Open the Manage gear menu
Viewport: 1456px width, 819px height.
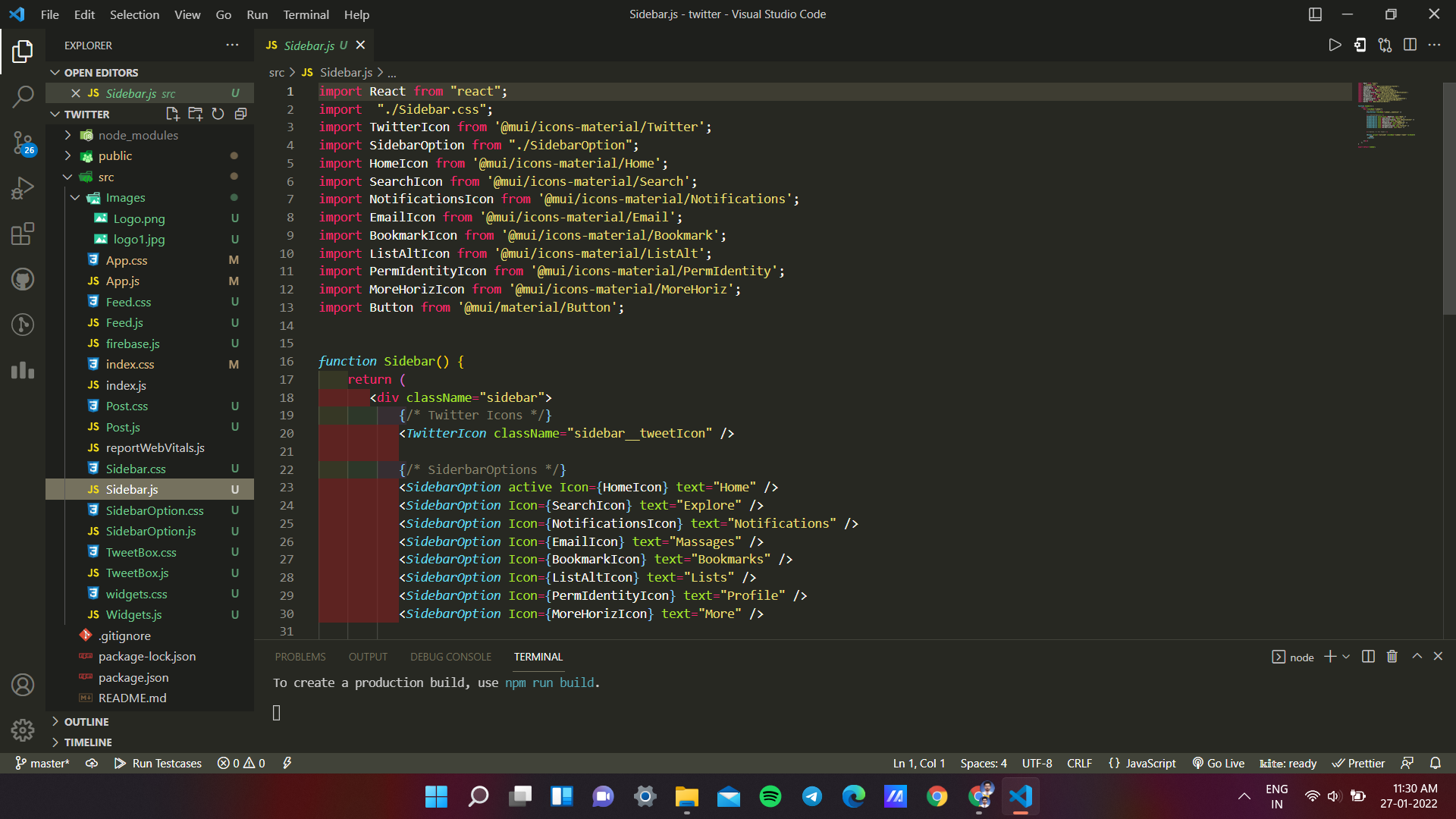click(x=23, y=730)
